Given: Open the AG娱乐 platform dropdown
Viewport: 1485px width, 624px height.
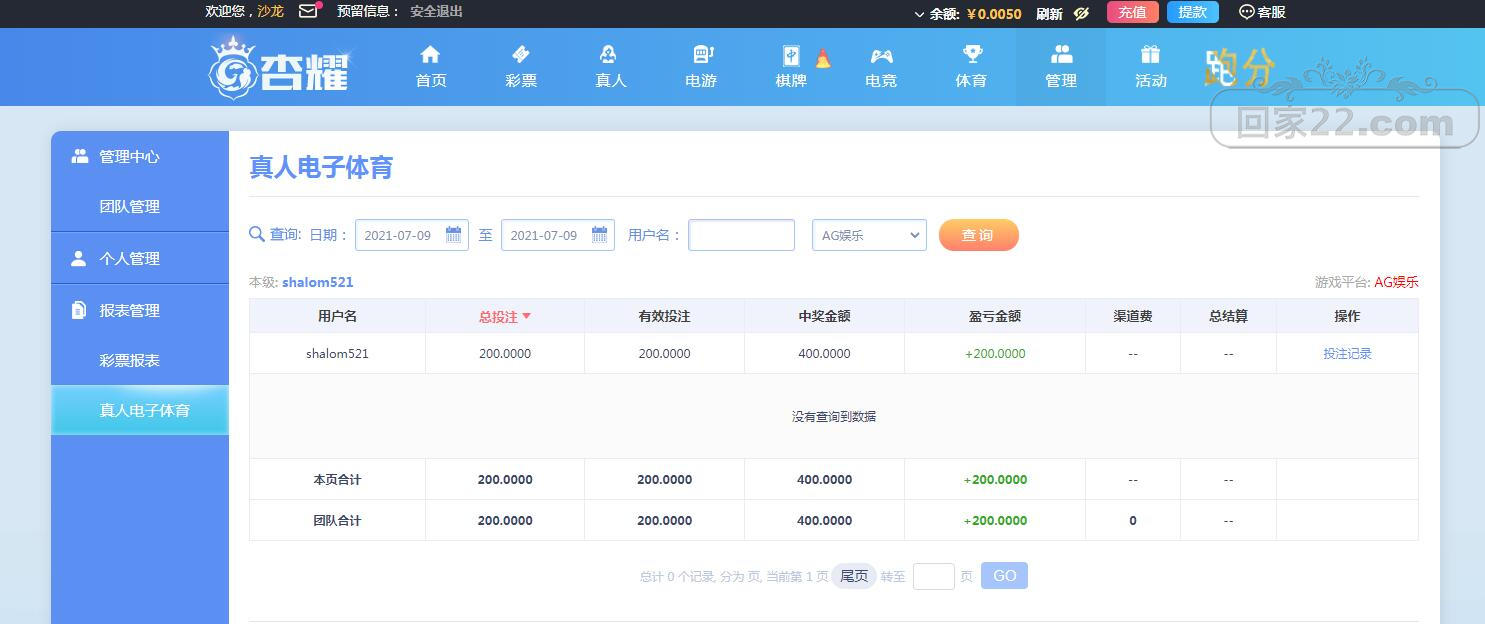Looking at the screenshot, I should click(x=869, y=235).
